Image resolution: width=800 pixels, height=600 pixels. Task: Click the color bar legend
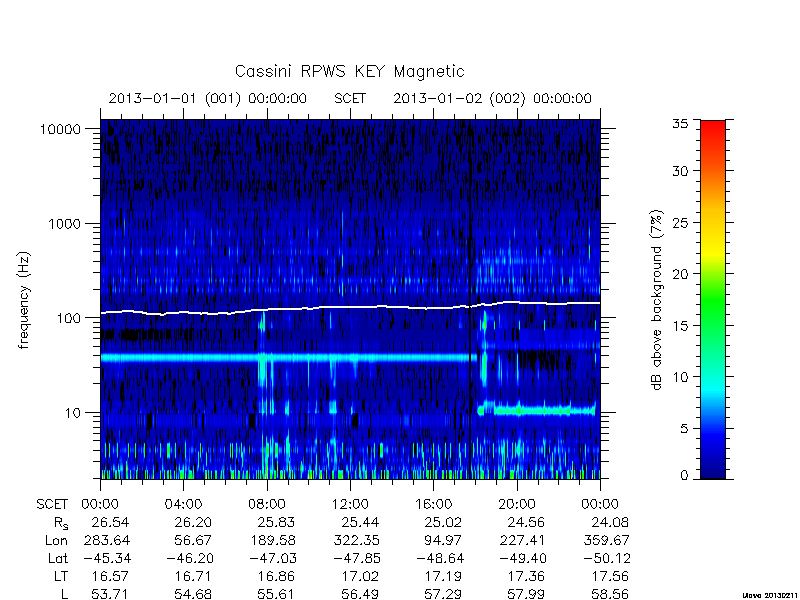coord(713,299)
